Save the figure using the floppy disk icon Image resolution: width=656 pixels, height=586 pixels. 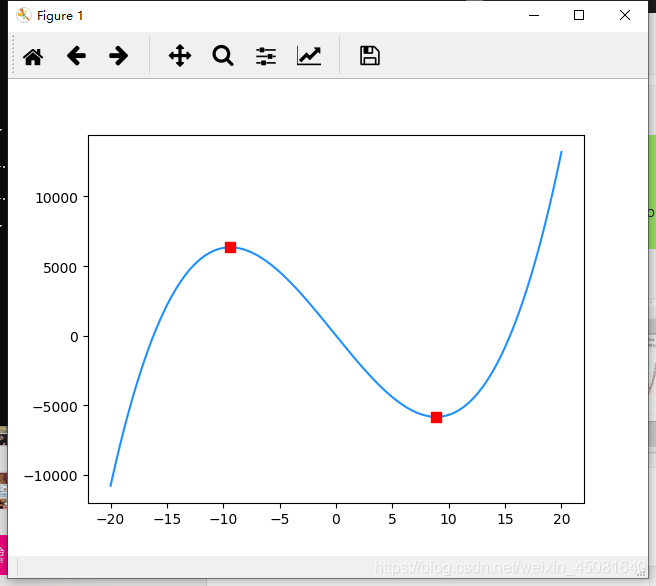pos(370,56)
